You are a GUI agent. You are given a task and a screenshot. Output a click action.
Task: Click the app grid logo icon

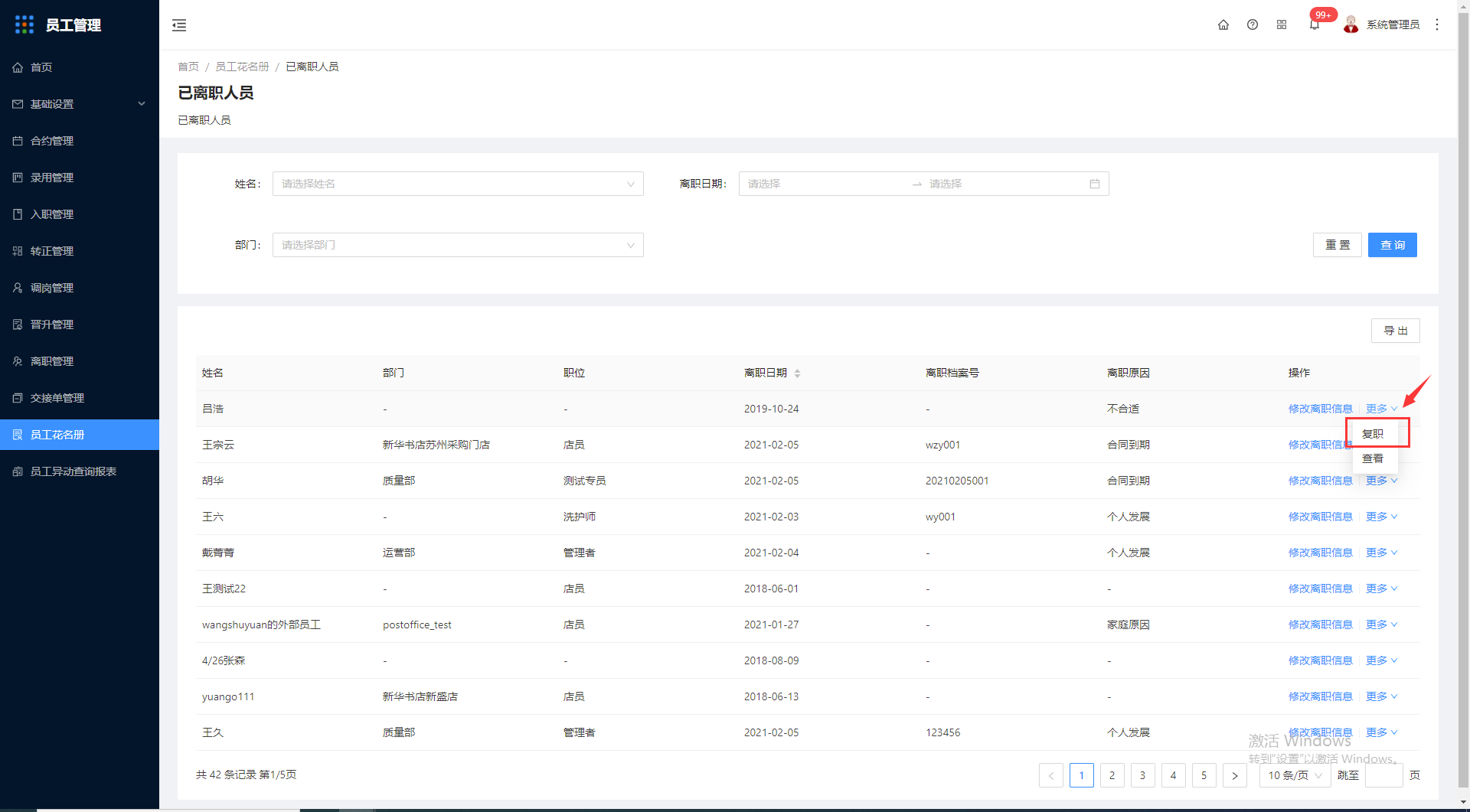pyautogui.click(x=24, y=24)
